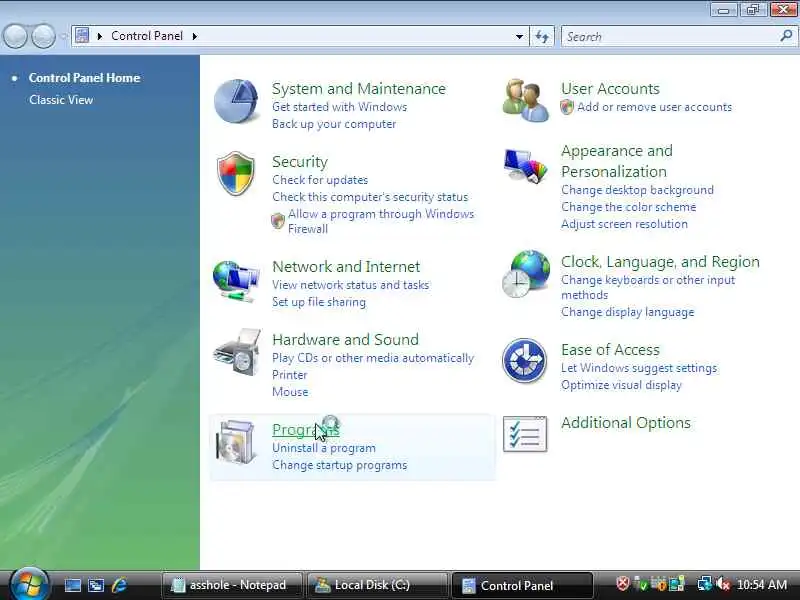Open the Windows Start orb
The width and height of the screenshot is (800, 600).
29,584
